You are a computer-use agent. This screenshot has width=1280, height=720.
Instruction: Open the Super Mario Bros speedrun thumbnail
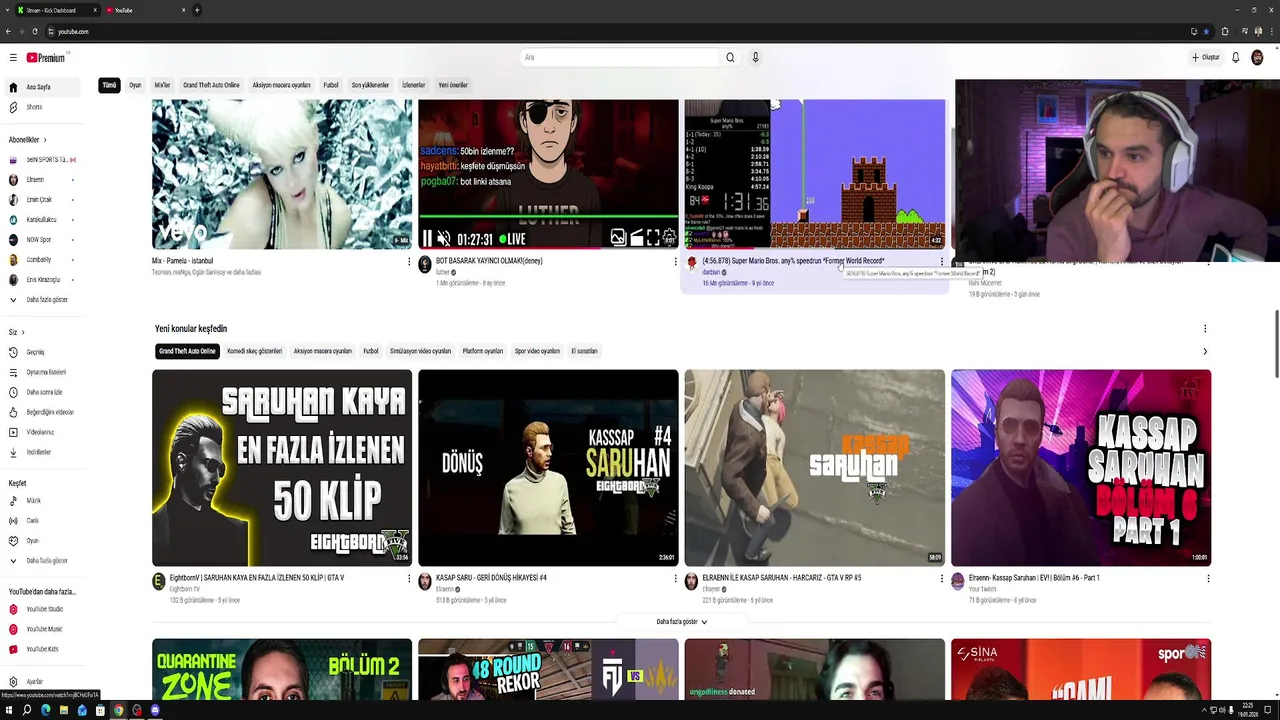tap(815, 174)
